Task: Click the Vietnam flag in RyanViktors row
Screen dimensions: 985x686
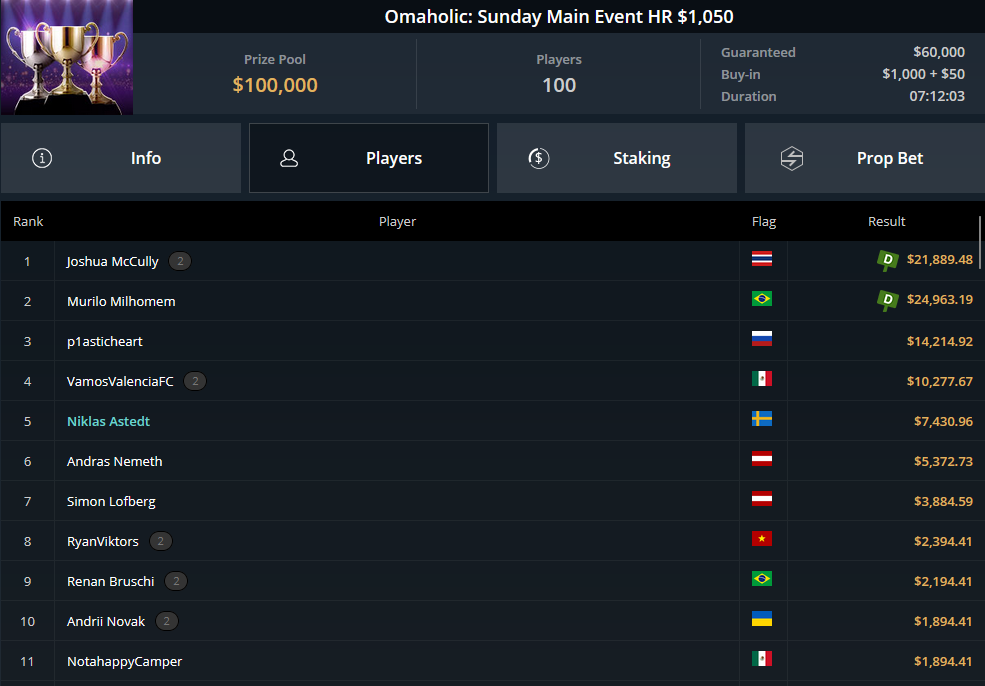Action: [762, 539]
